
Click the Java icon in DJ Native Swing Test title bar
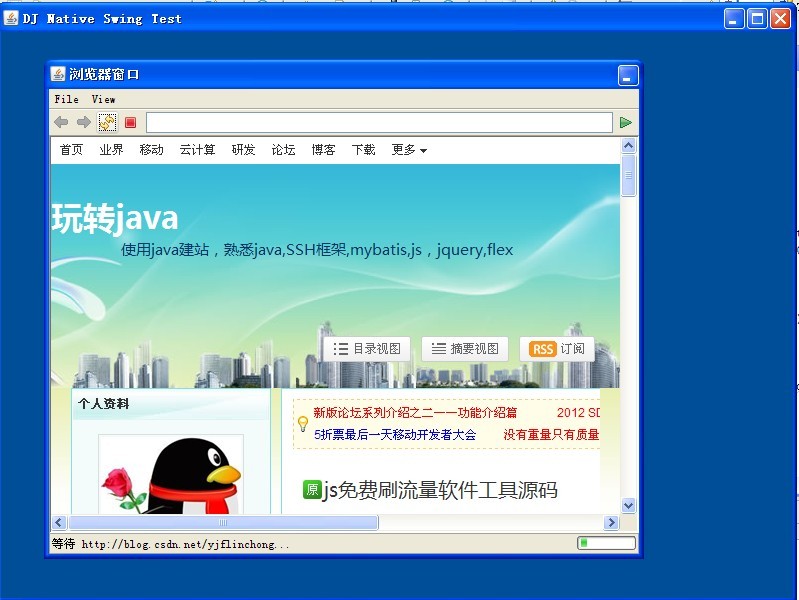[x=11, y=18]
